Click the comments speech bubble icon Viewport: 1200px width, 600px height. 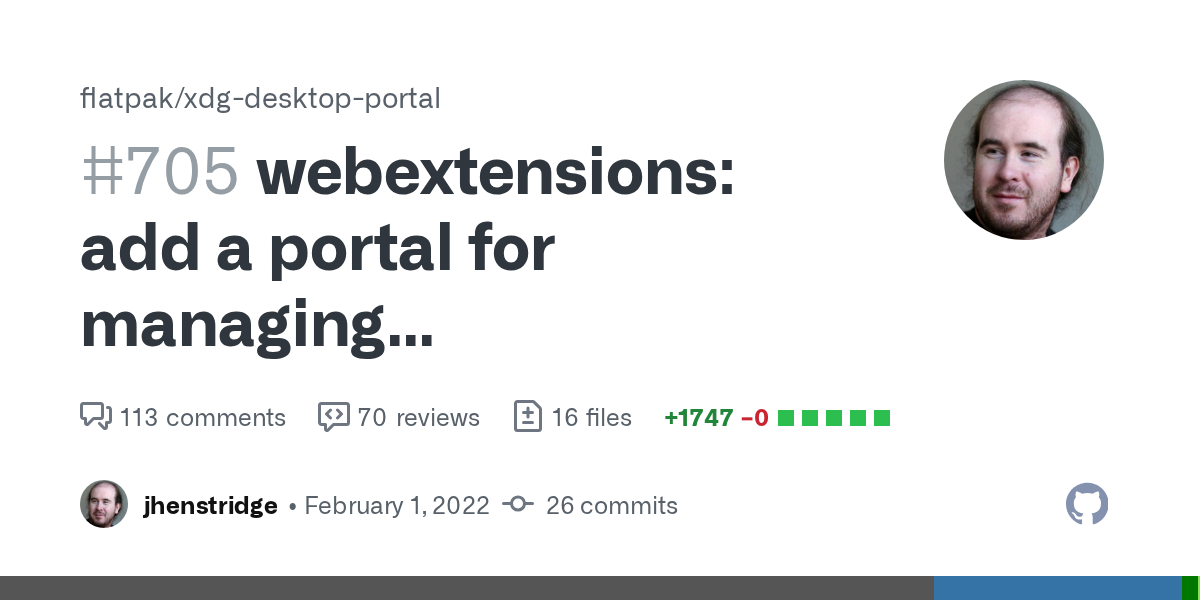coord(95,416)
